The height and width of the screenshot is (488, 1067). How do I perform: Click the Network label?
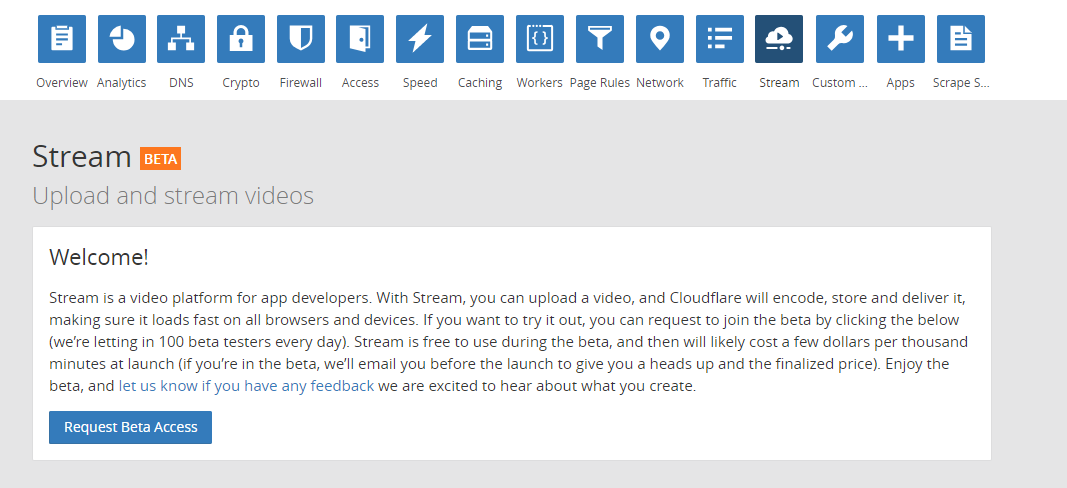pos(659,83)
